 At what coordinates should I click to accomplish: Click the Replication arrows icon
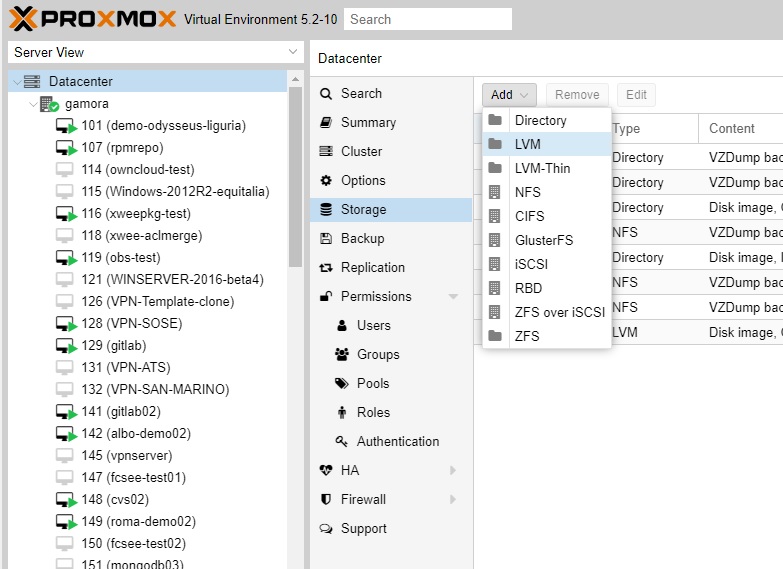(x=325, y=268)
